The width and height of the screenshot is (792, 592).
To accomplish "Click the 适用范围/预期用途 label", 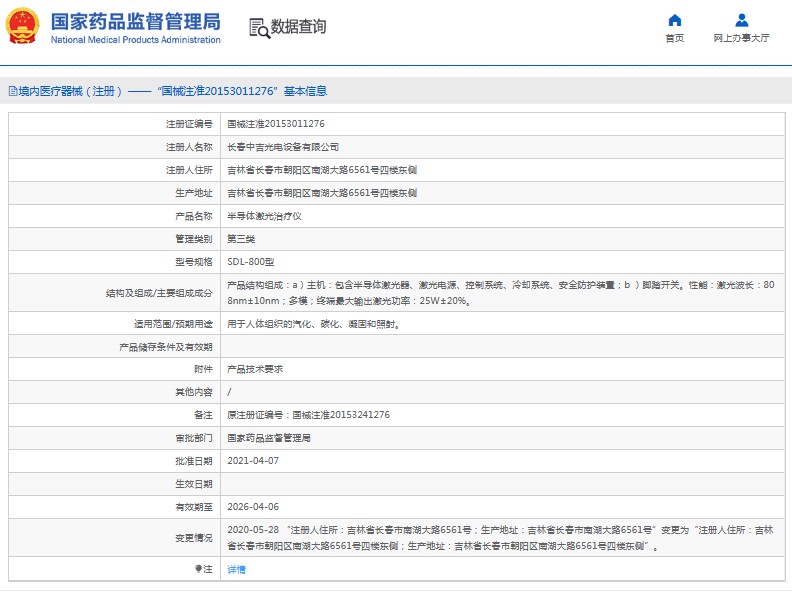I will tap(173, 324).
